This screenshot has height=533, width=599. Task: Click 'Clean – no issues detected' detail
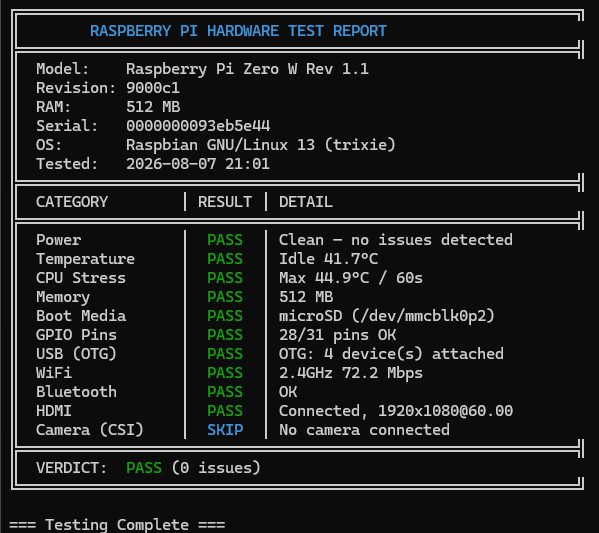[396, 240]
